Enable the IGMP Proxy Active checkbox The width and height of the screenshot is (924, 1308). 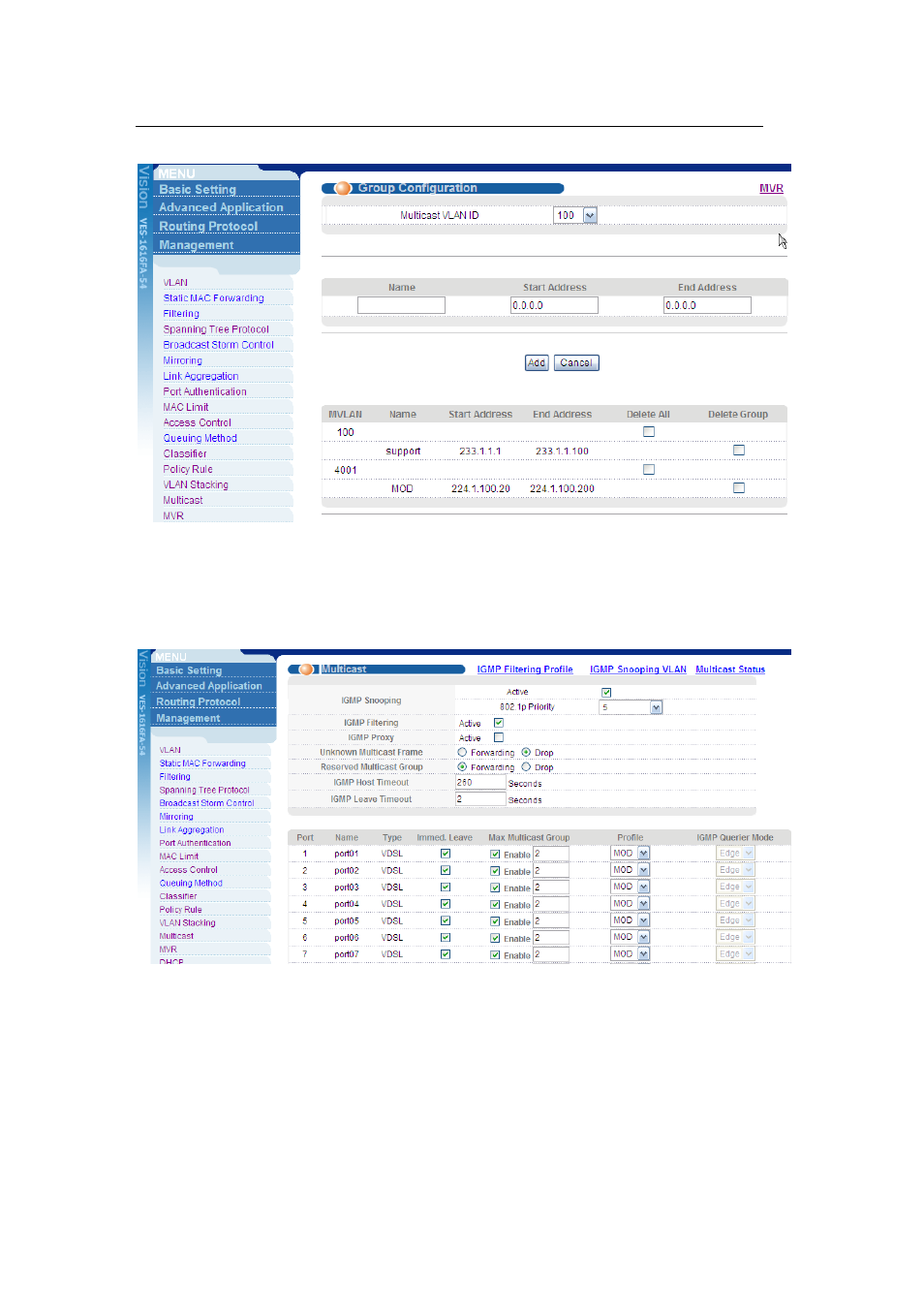(499, 738)
